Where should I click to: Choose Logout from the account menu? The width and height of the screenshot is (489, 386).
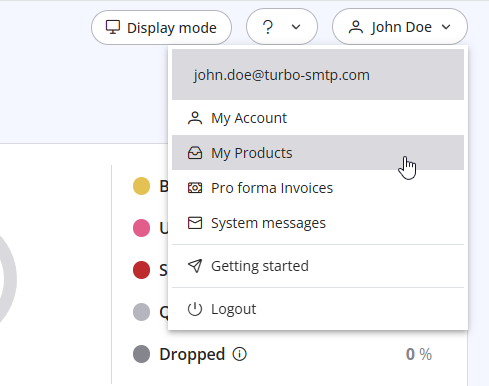click(318, 309)
